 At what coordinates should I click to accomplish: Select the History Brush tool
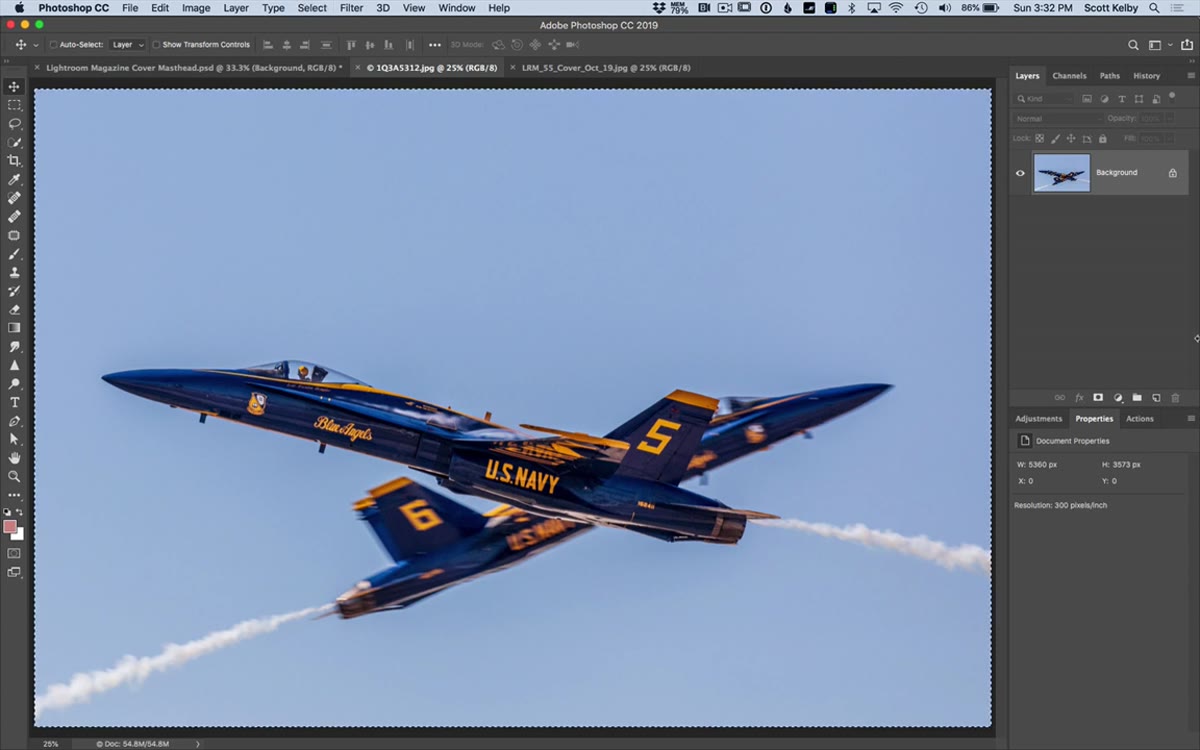point(14,290)
